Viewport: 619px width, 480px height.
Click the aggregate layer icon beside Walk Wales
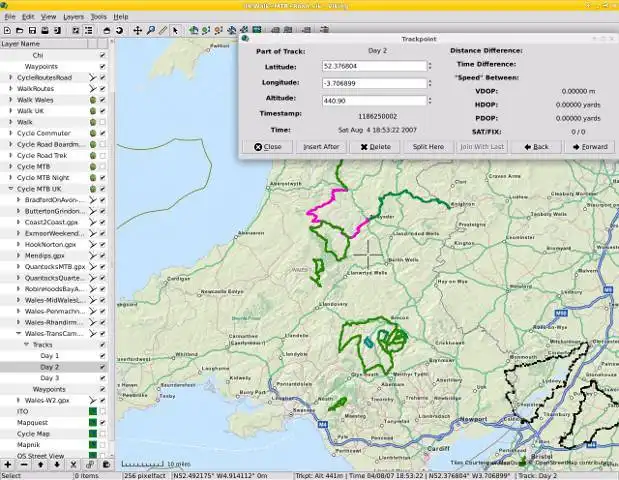click(x=93, y=100)
